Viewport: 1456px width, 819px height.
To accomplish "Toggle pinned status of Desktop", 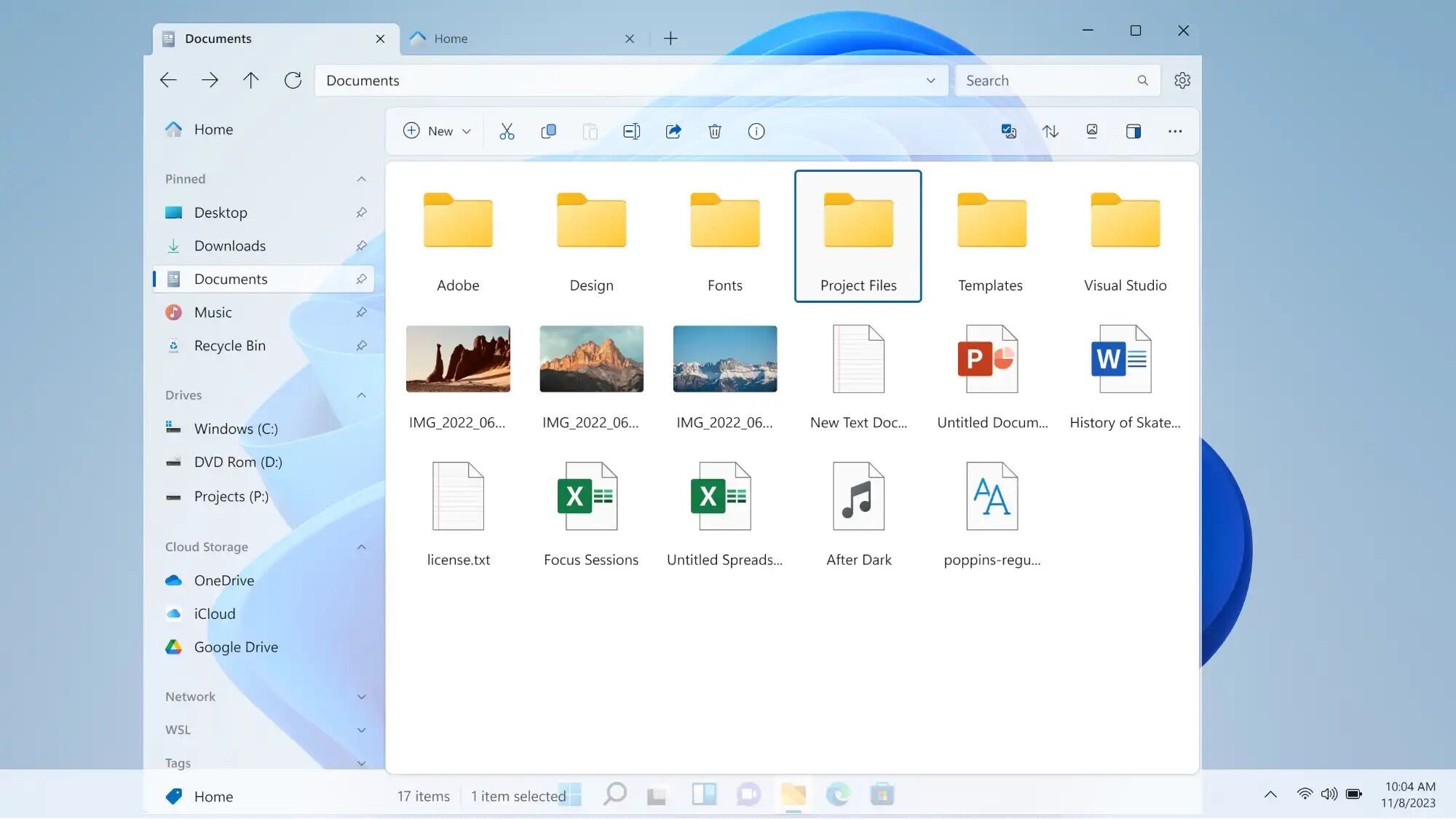I will click(x=360, y=212).
